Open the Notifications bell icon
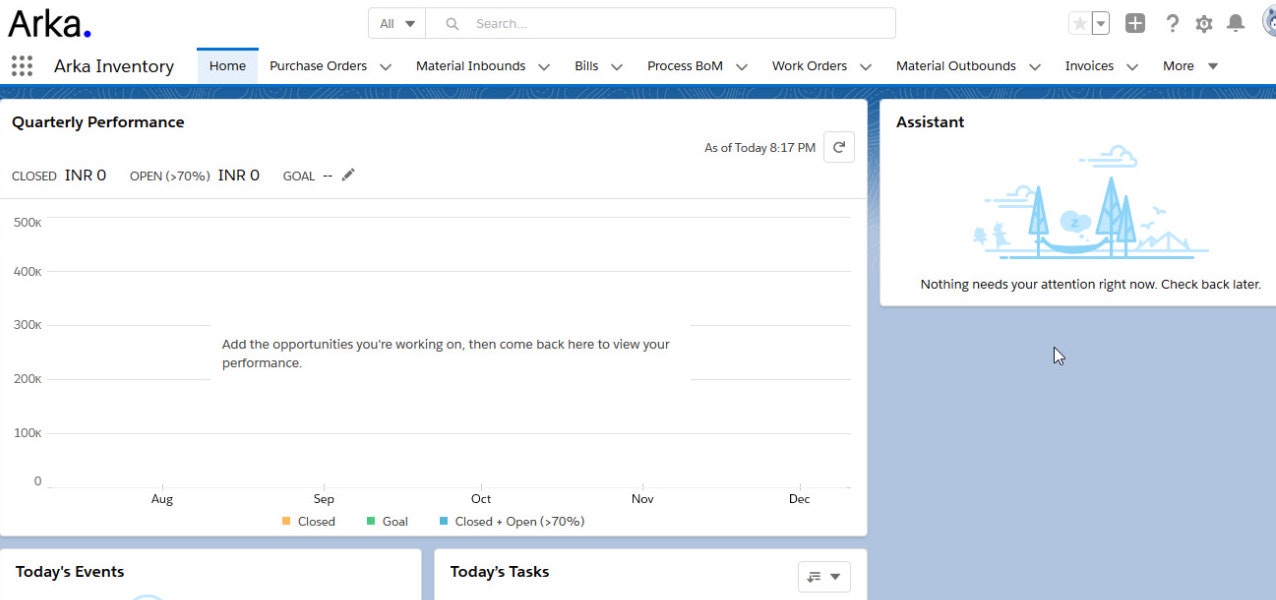The image size is (1276, 600). tap(1236, 23)
